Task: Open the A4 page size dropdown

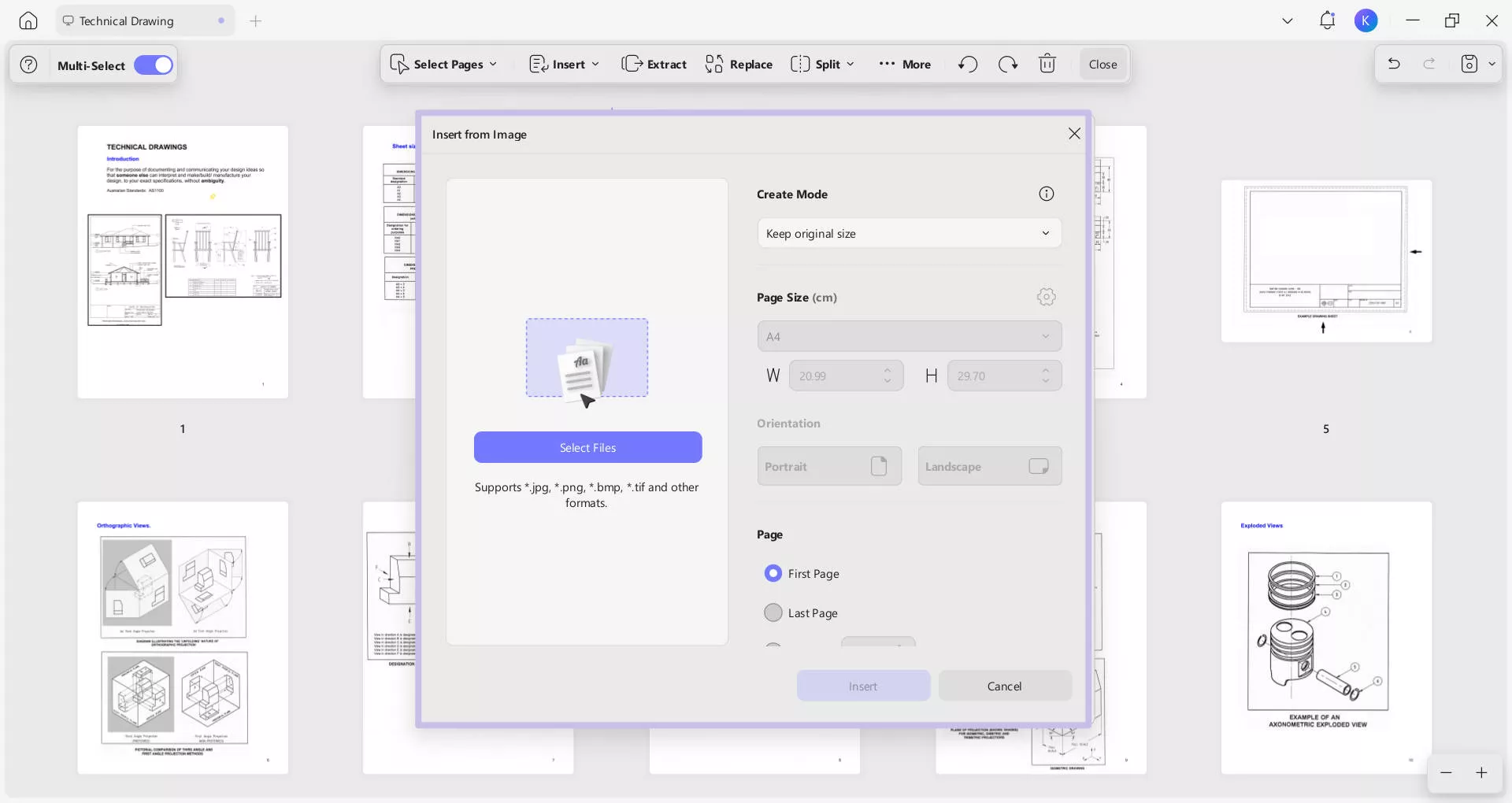Action: [x=910, y=336]
